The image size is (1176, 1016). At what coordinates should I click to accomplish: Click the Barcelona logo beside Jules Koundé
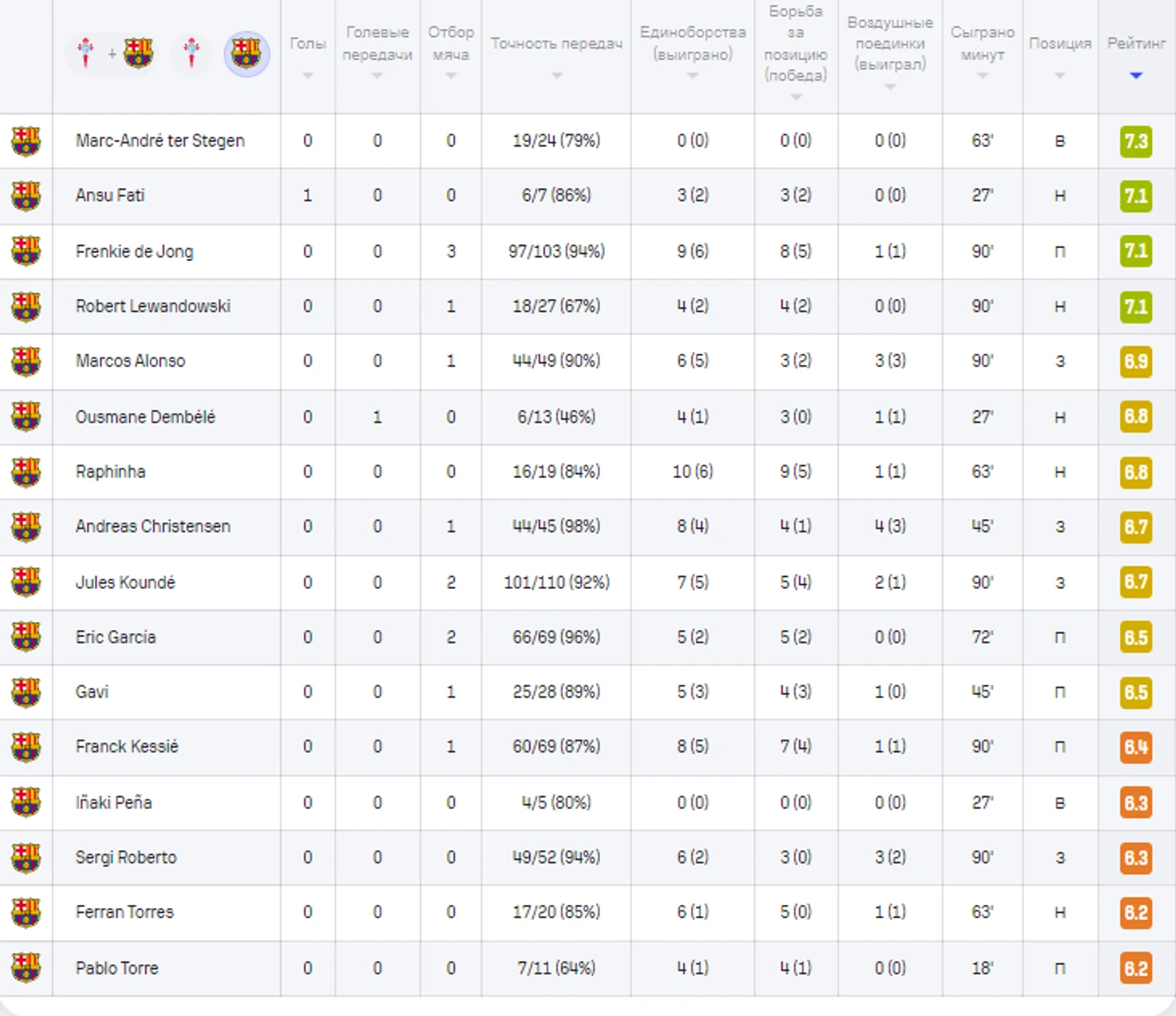pos(26,582)
